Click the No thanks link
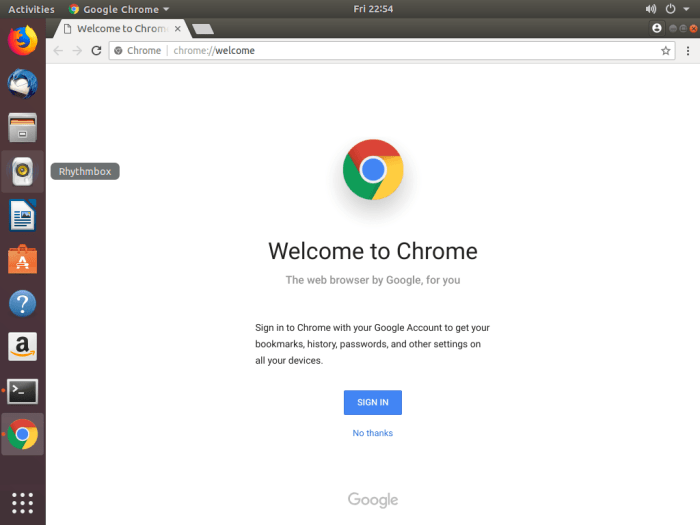 click(373, 433)
